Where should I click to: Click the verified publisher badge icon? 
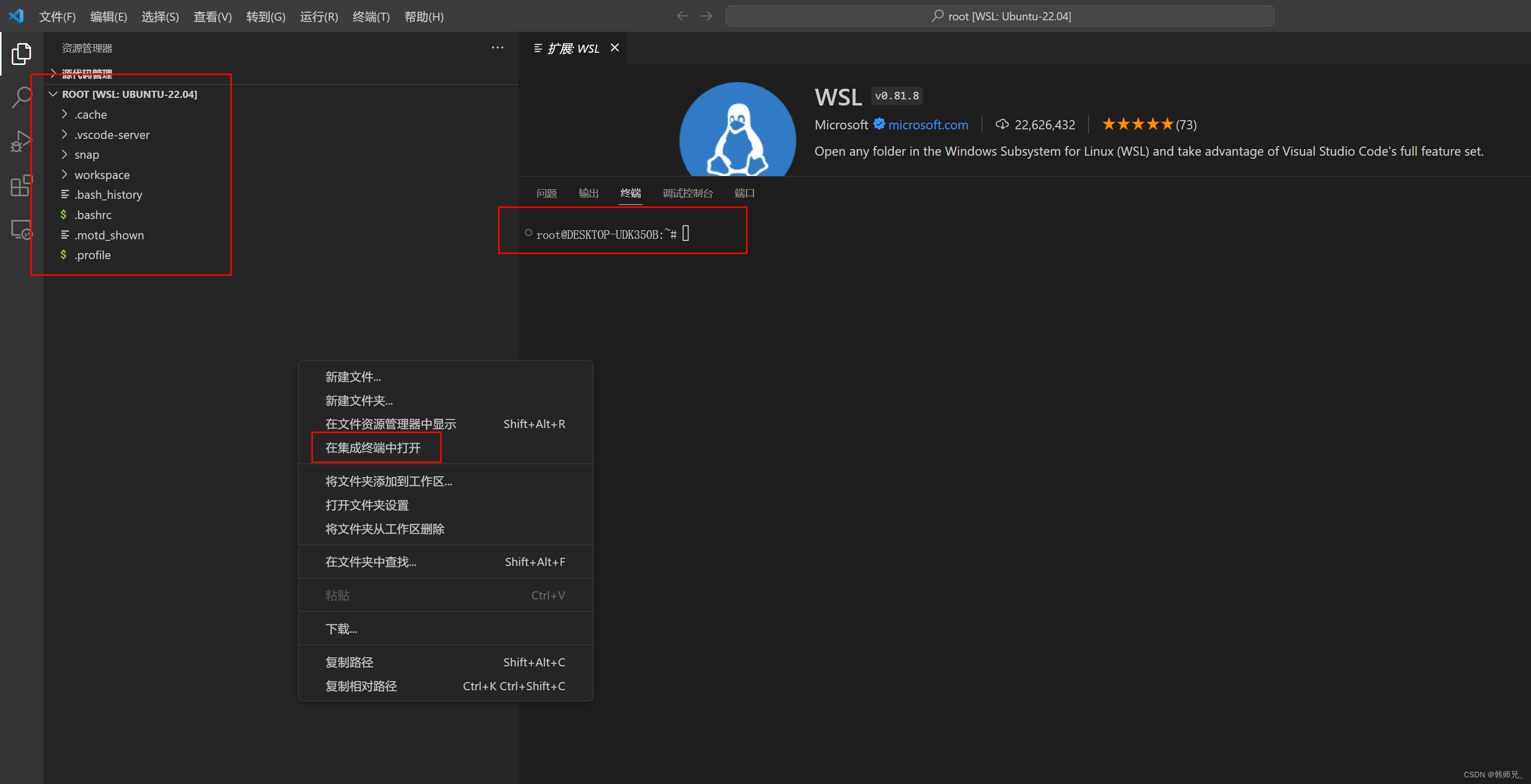tap(879, 124)
